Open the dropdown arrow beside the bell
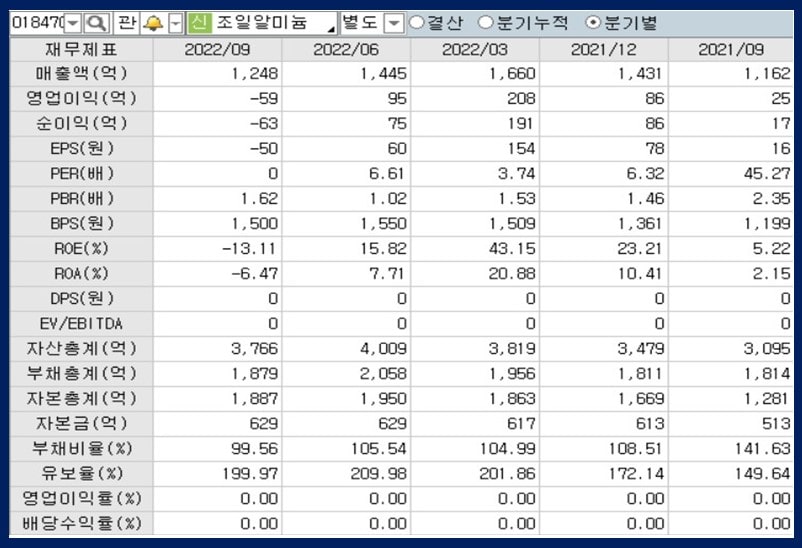 point(176,23)
